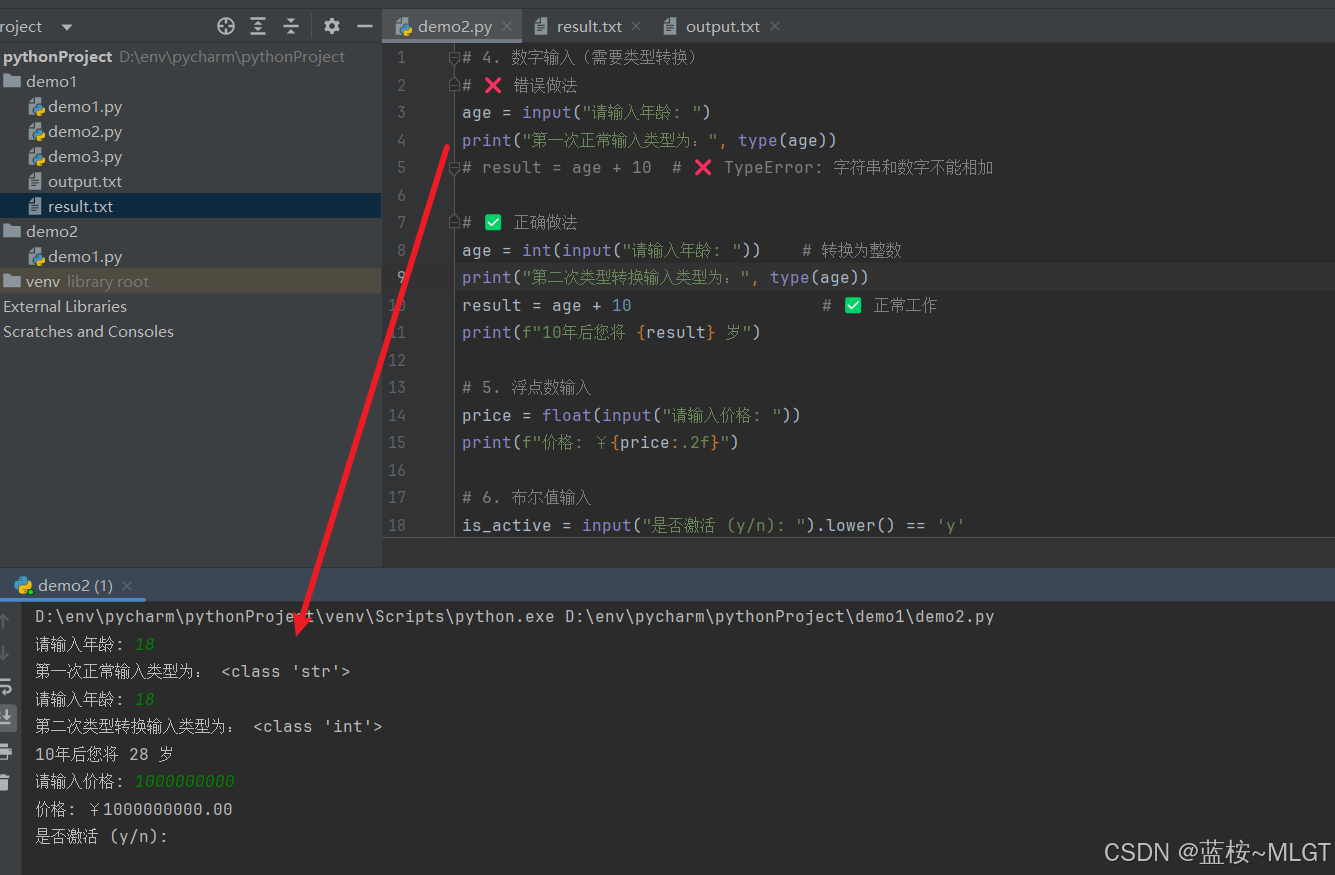Click console prompt "是否激活 (y/n):"
This screenshot has width=1335, height=875.
[102, 837]
